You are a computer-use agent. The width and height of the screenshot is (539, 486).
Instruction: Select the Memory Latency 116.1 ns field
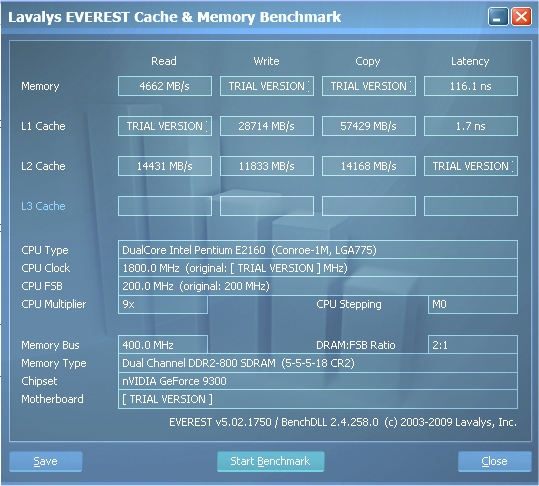click(x=471, y=86)
